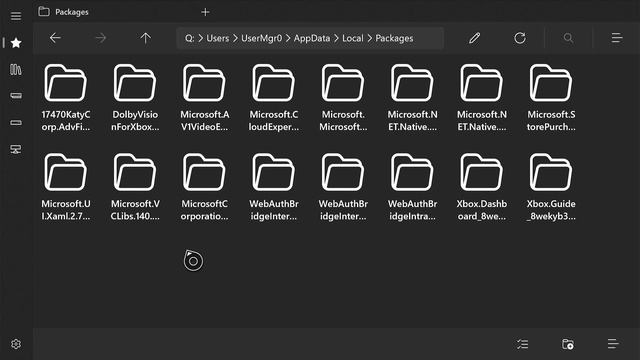Edit the path with the pencil icon
The height and width of the screenshot is (360, 640).
(474, 38)
